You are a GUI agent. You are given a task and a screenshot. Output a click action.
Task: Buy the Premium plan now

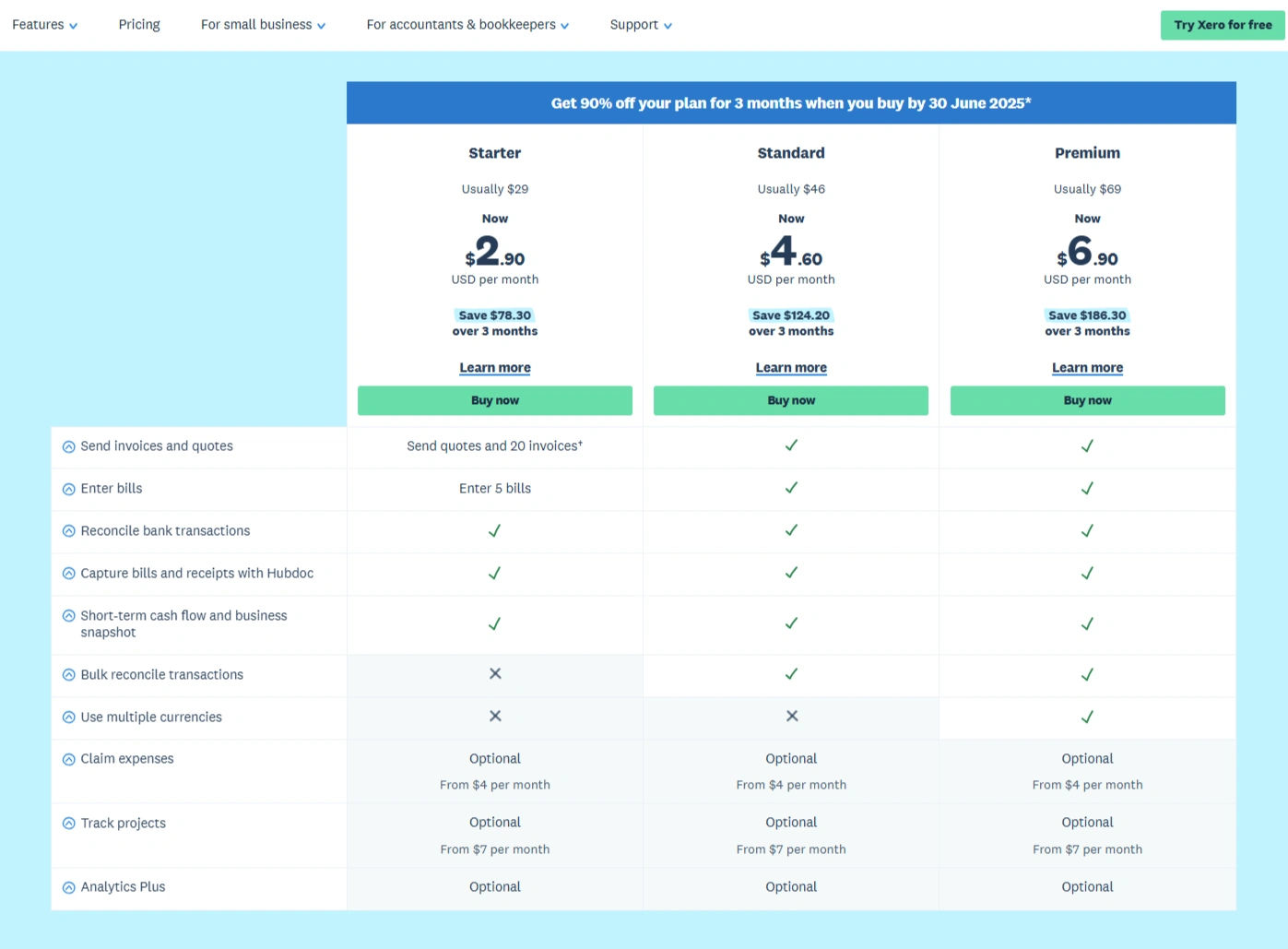pos(1088,400)
